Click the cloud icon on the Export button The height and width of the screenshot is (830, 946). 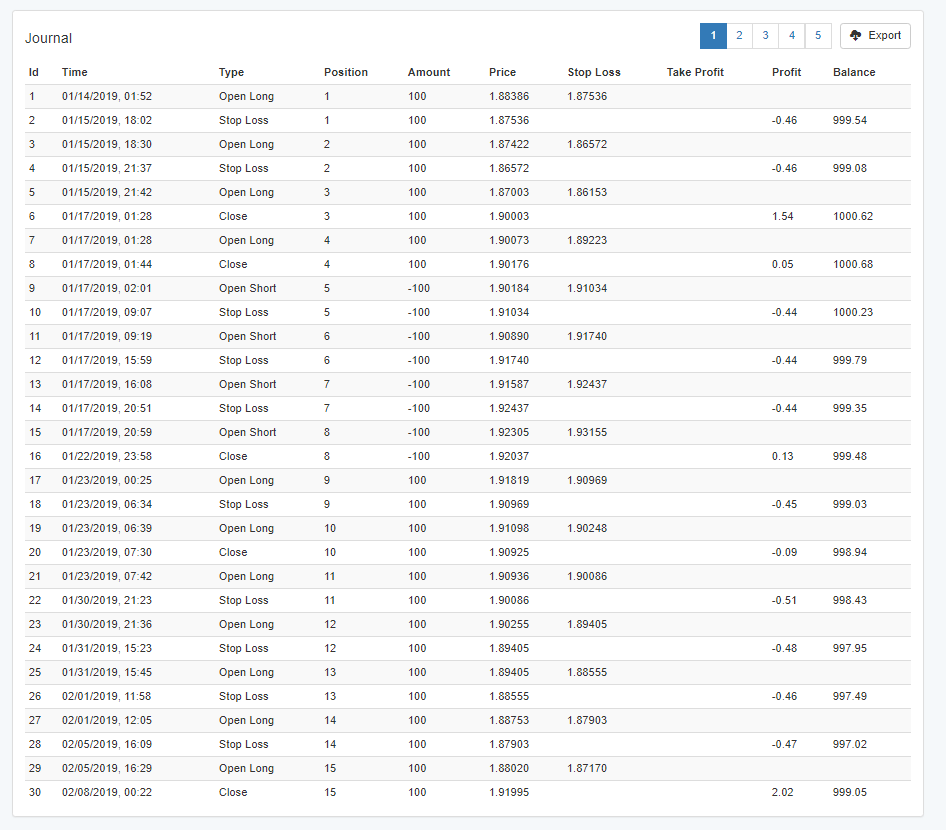(x=856, y=36)
